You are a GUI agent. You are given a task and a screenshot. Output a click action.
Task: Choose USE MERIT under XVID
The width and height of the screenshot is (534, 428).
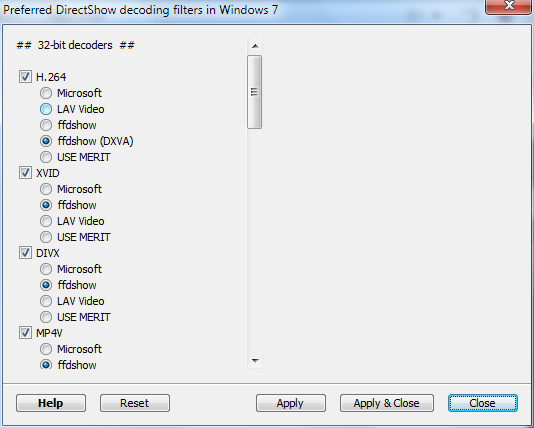[46, 237]
